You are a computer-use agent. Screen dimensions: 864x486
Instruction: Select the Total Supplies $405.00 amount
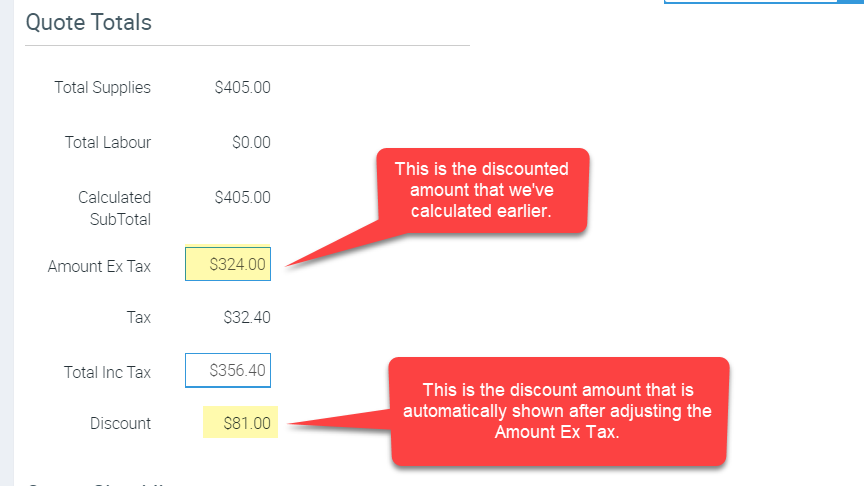(x=242, y=87)
